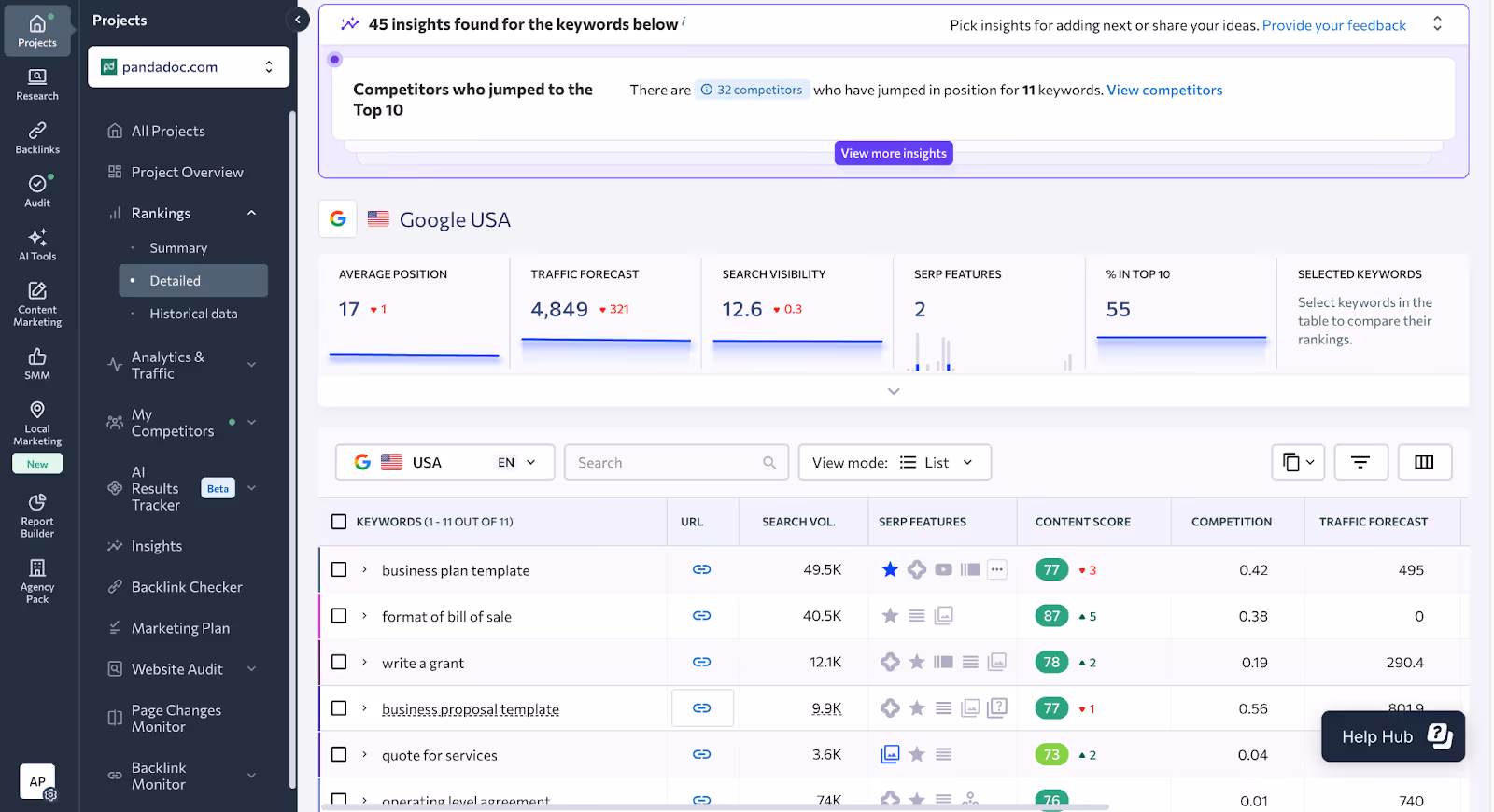
Task: Sort by the Content Score column header
Action: (1083, 522)
